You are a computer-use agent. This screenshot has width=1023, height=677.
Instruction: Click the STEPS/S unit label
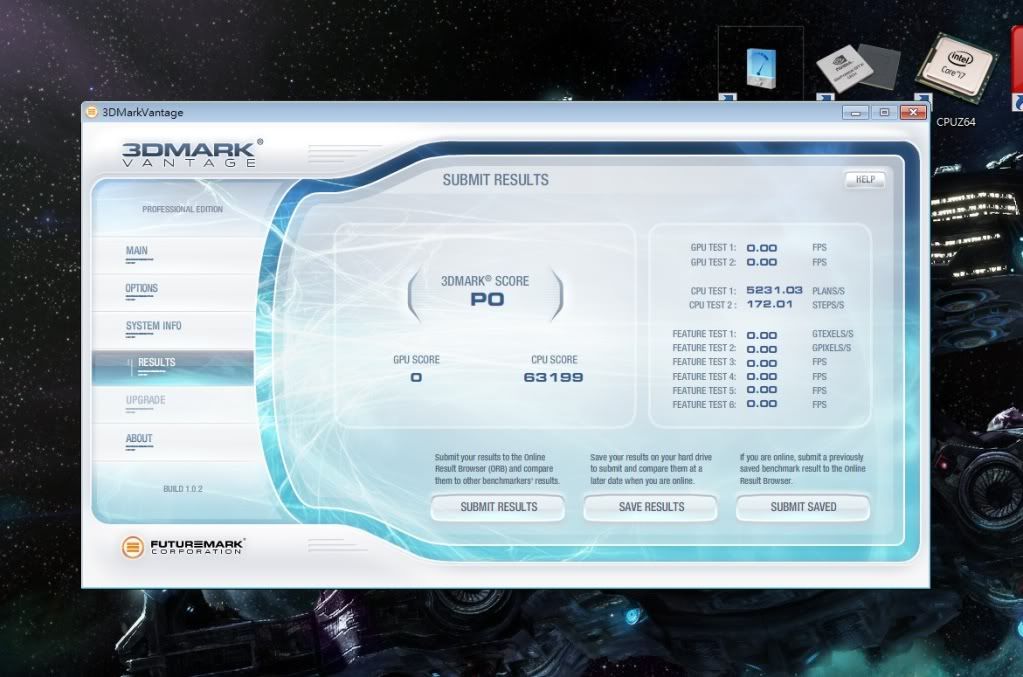[827, 305]
